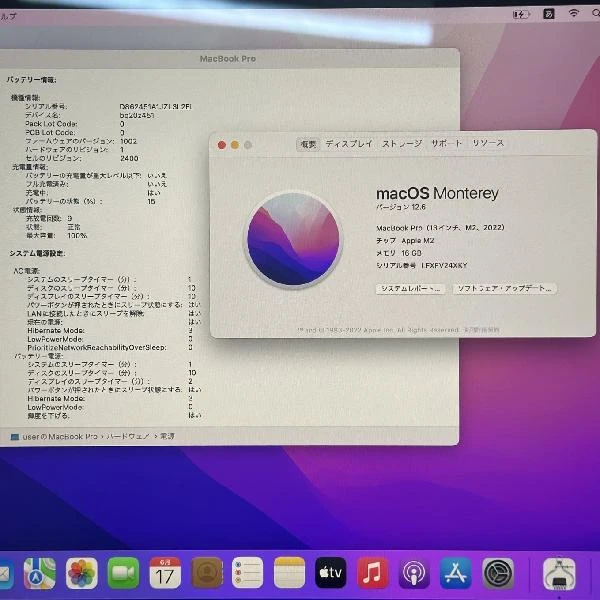Open the Notes app in the Dock
The height and width of the screenshot is (600, 600).
[x=289, y=573]
